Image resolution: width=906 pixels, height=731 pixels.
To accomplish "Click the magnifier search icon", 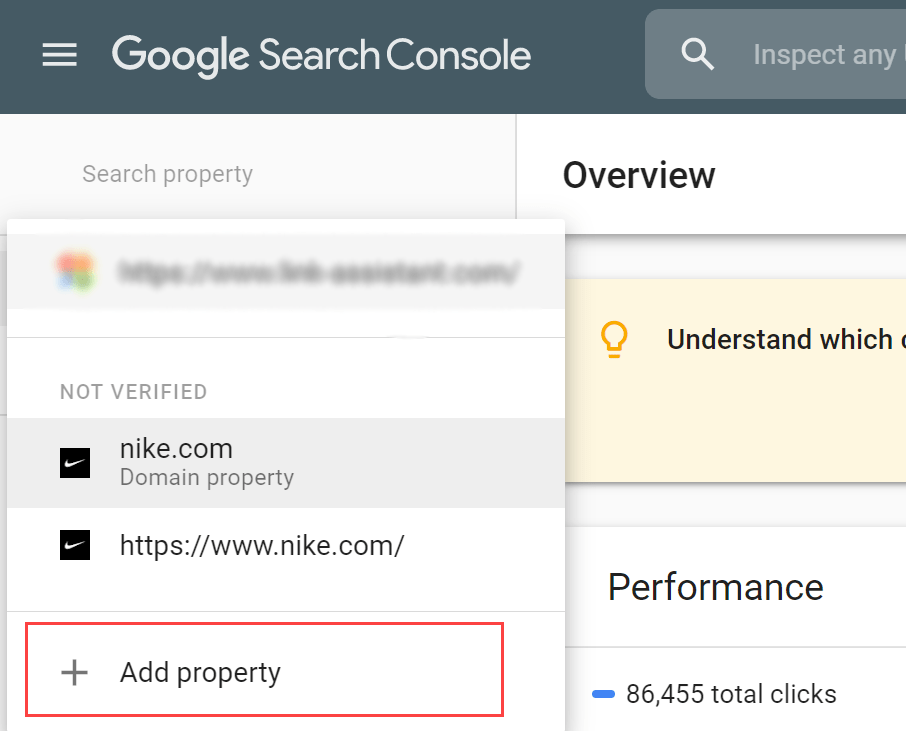I will [697, 54].
